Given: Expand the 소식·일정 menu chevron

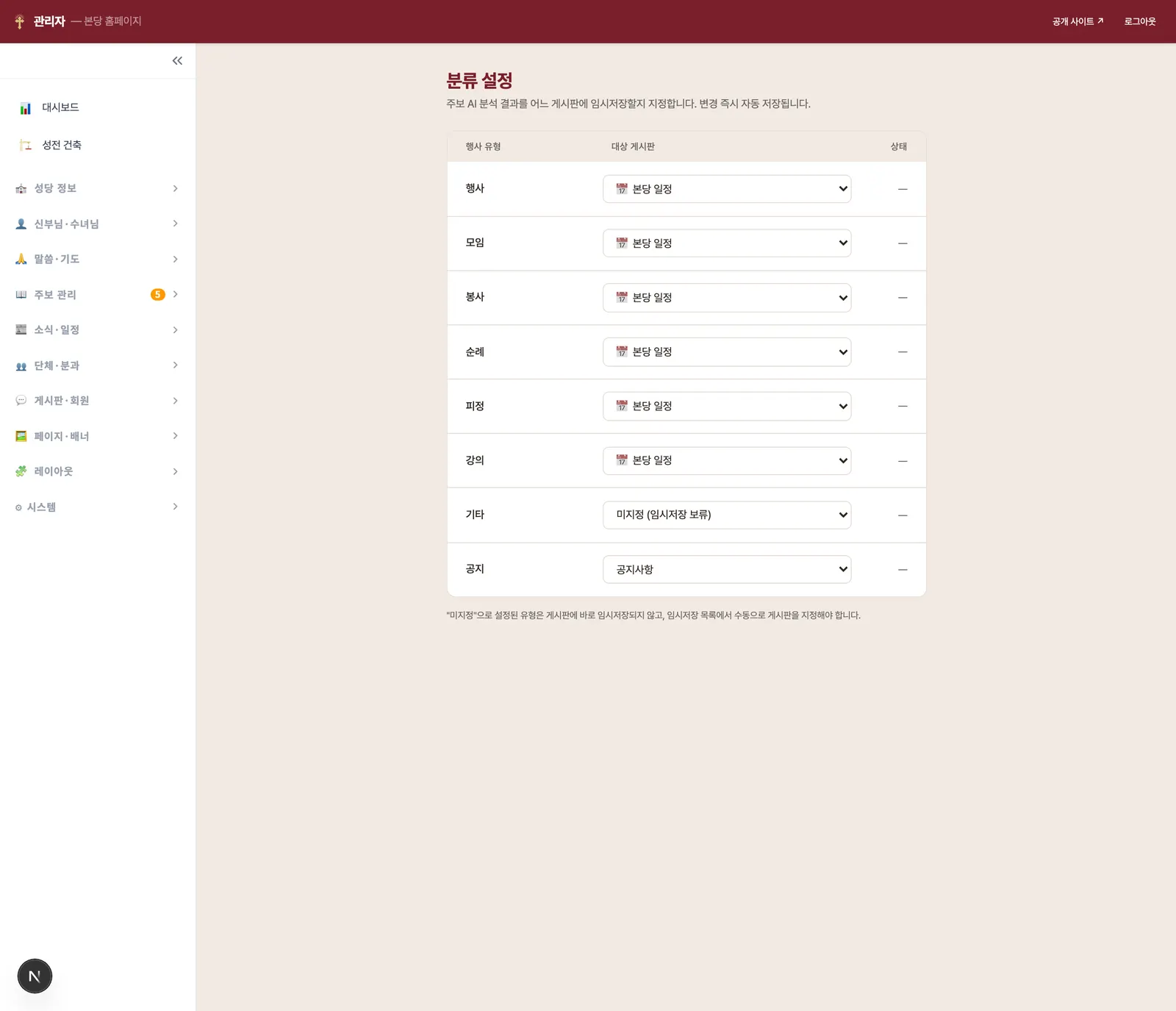Looking at the screenshot, I should [x=175, y=330].
